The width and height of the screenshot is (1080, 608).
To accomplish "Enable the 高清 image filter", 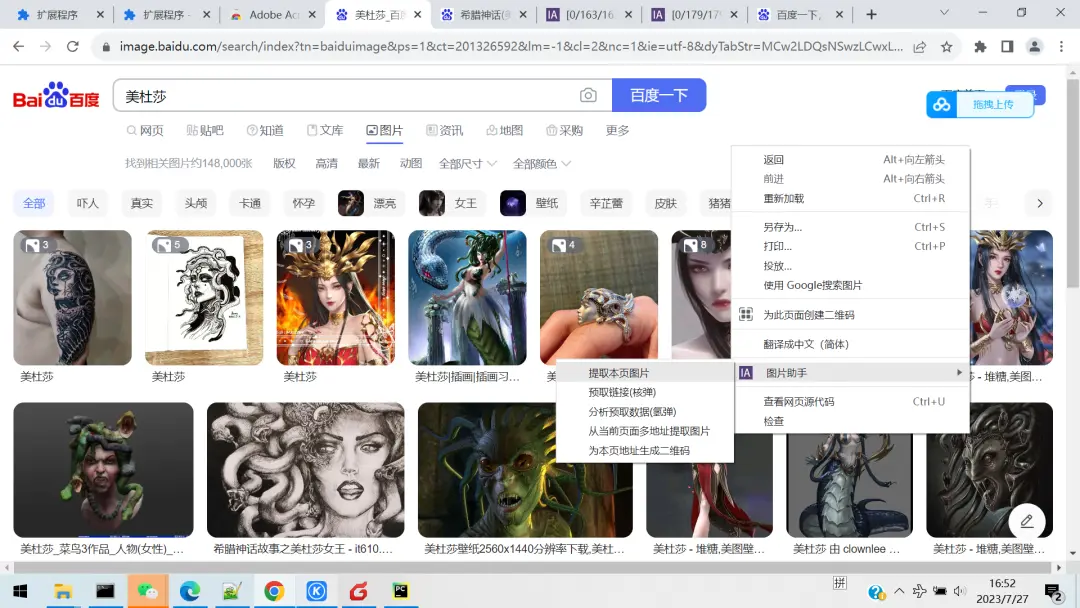I will pos(327,163).
